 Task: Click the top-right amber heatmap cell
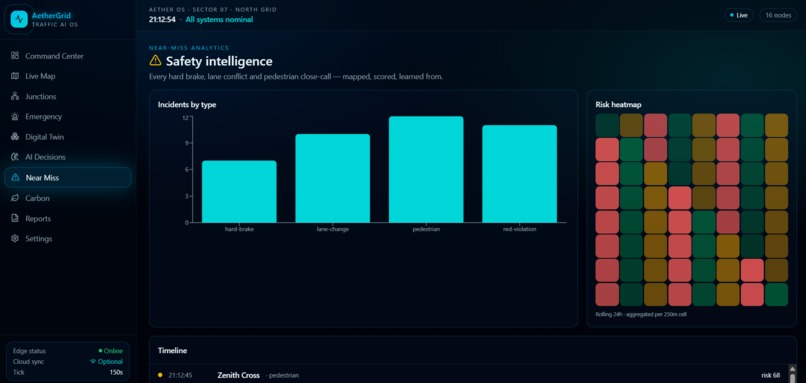[x=776, y=125]
